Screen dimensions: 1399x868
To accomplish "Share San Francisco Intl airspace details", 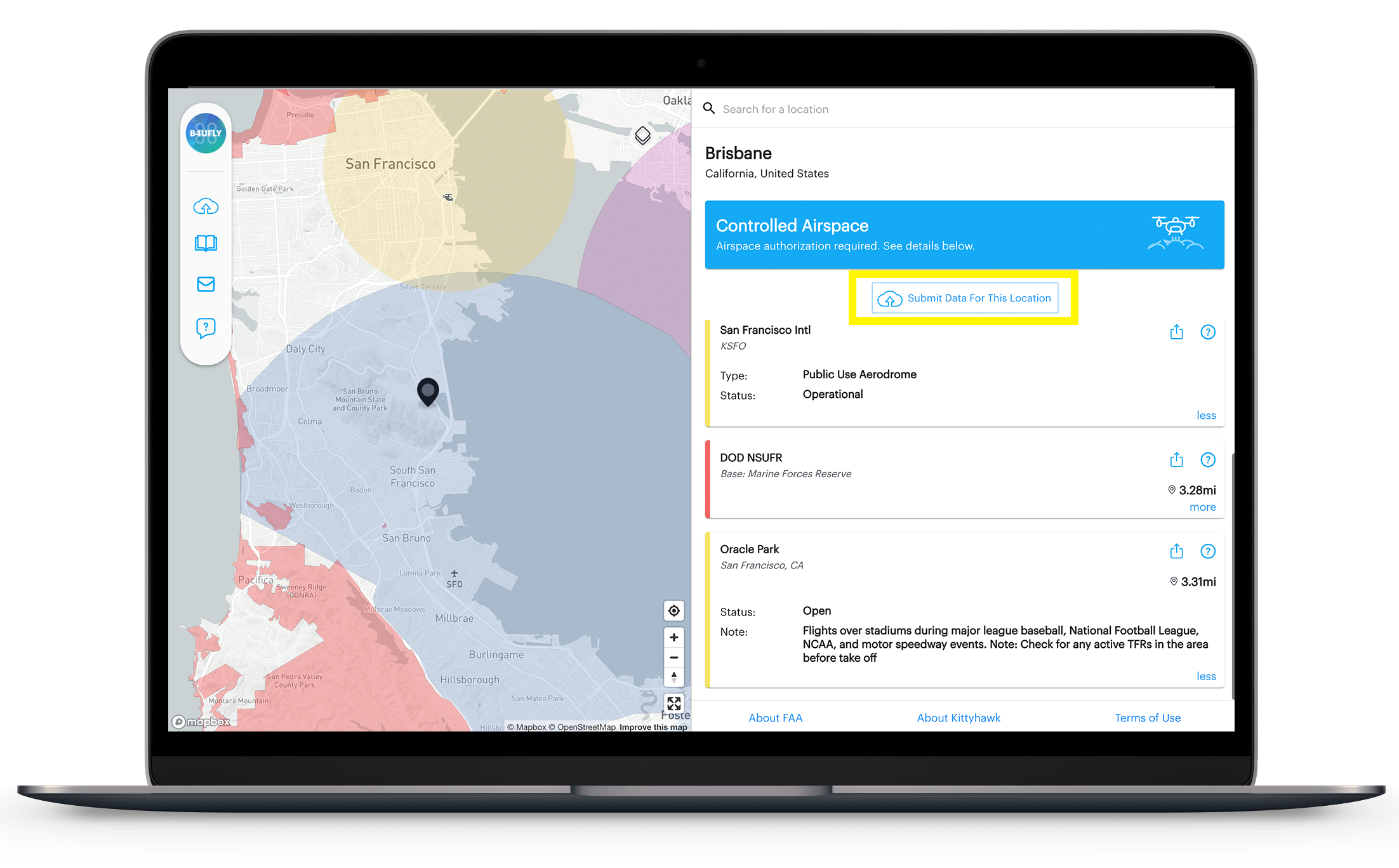I will (1176, 332).
